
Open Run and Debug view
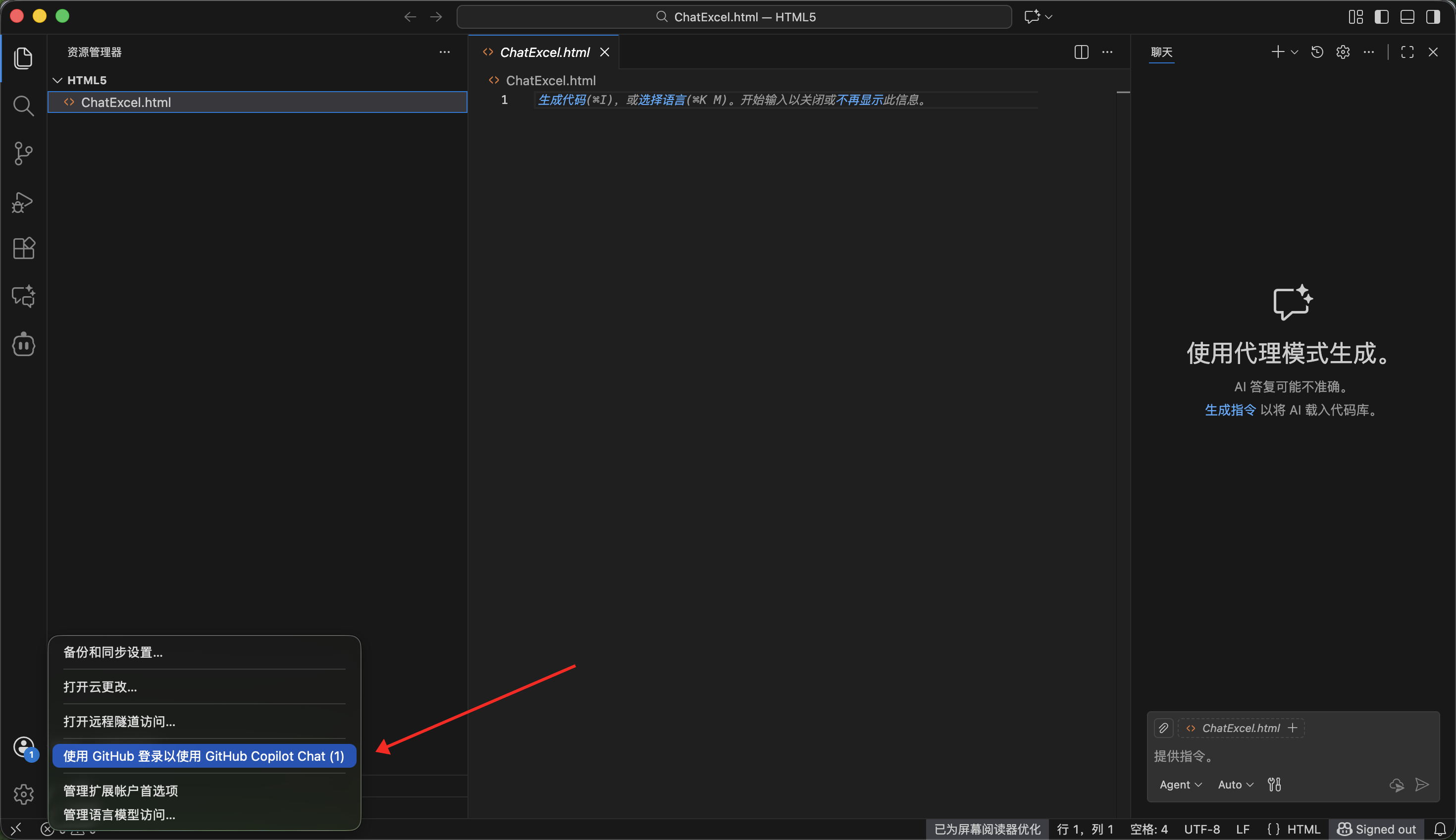(x=23, y=202)
